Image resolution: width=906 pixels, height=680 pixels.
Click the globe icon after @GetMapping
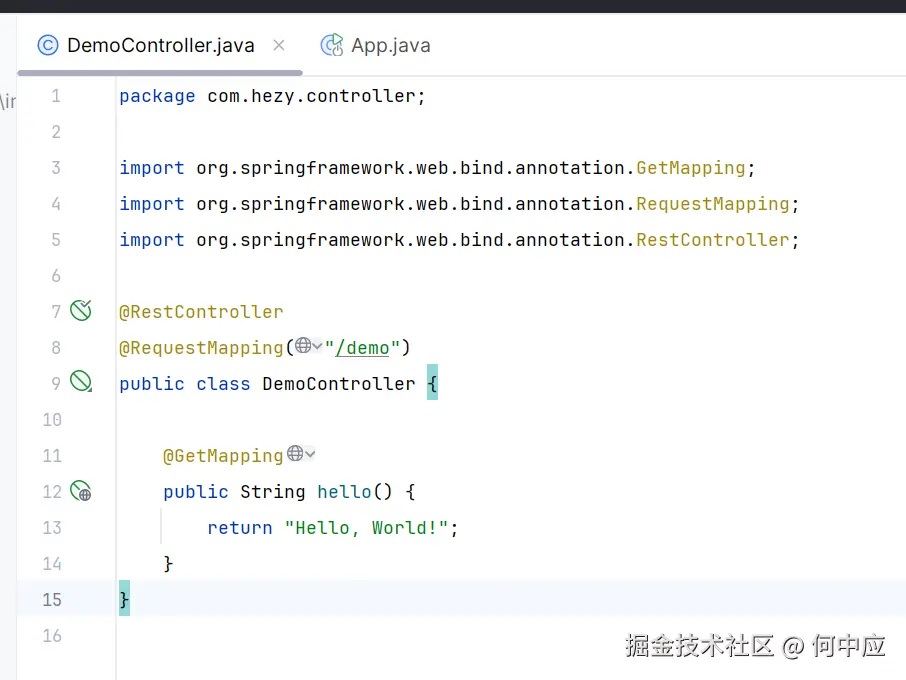(x=295, y=454)
